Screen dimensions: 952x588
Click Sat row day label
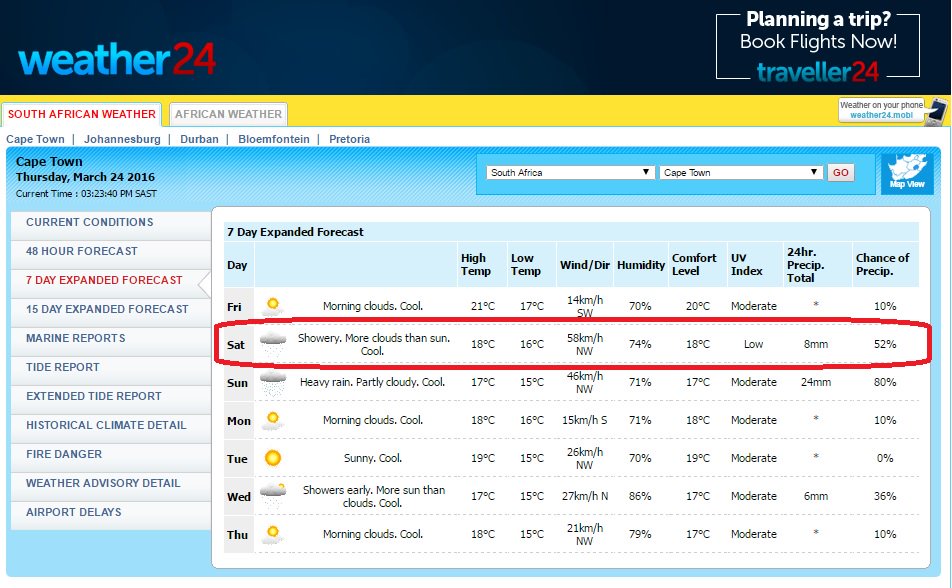click(236, 345)
